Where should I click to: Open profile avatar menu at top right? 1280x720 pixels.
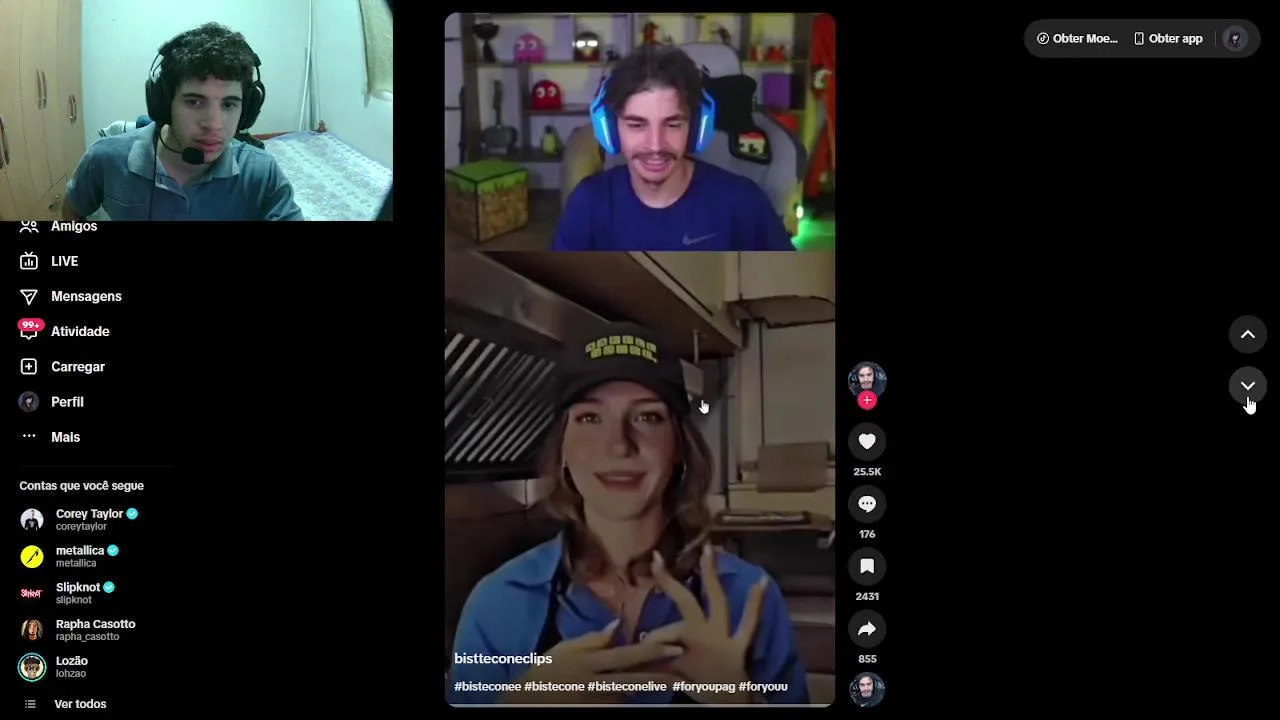point(1235,39)
